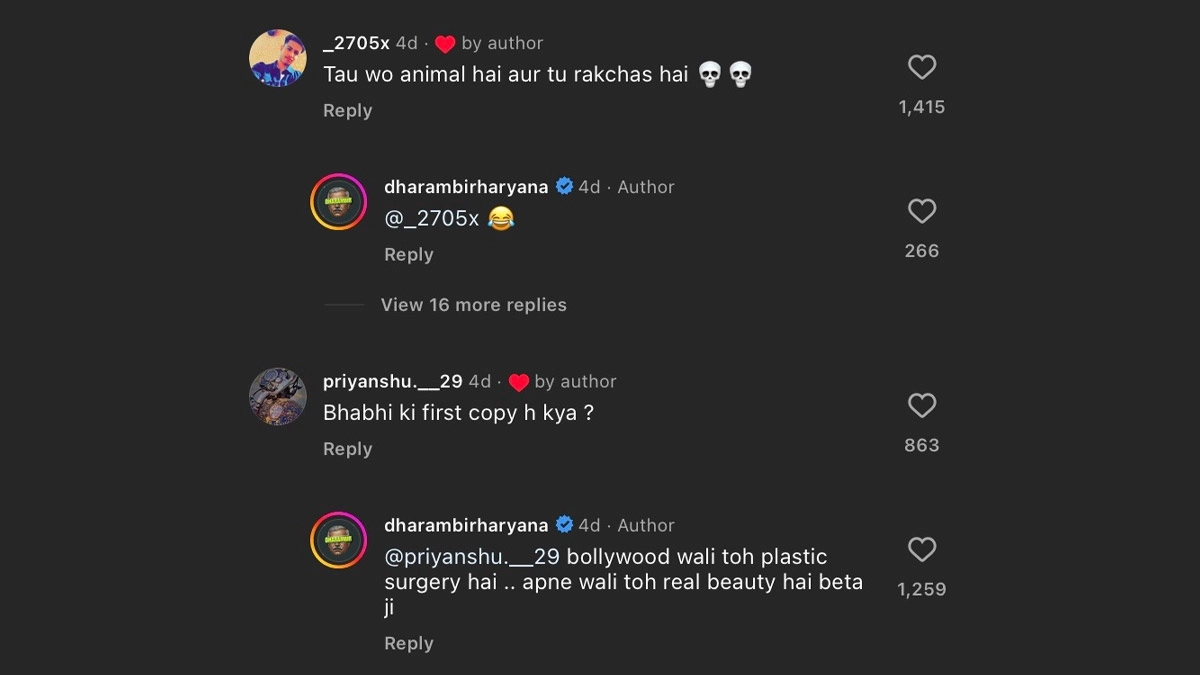Click the @_2705x mention in reply
This screenshot has width=1200, height=675.
pyautogui.click(x=432, y=219)
